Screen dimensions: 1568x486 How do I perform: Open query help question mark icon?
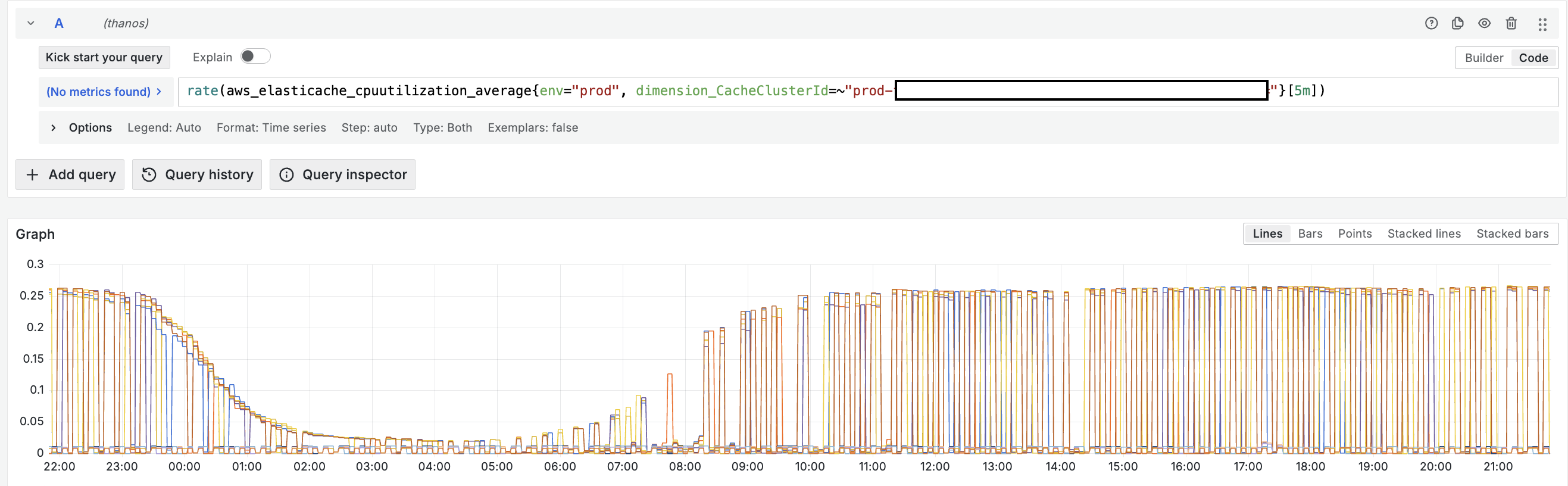pyautogui.click(x=1431, y=23)
